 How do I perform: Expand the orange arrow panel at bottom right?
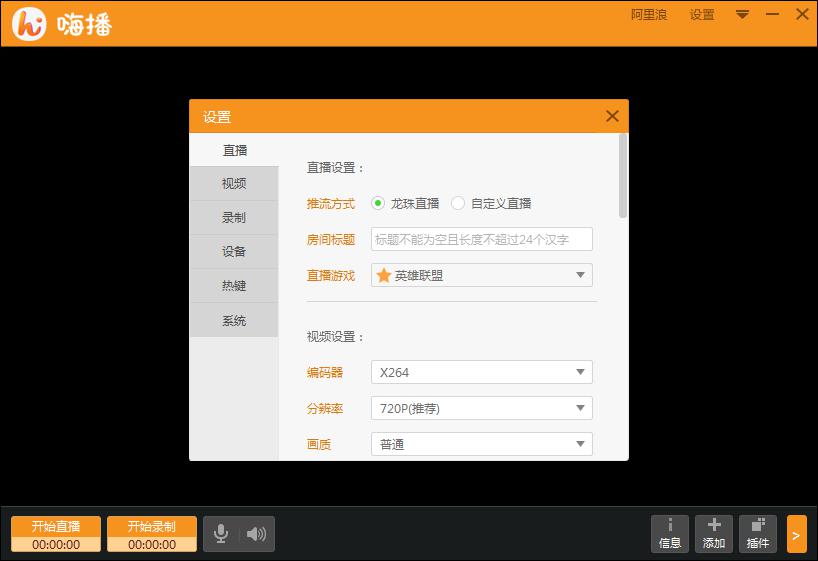pyautogui.click(x=796, y=535)
